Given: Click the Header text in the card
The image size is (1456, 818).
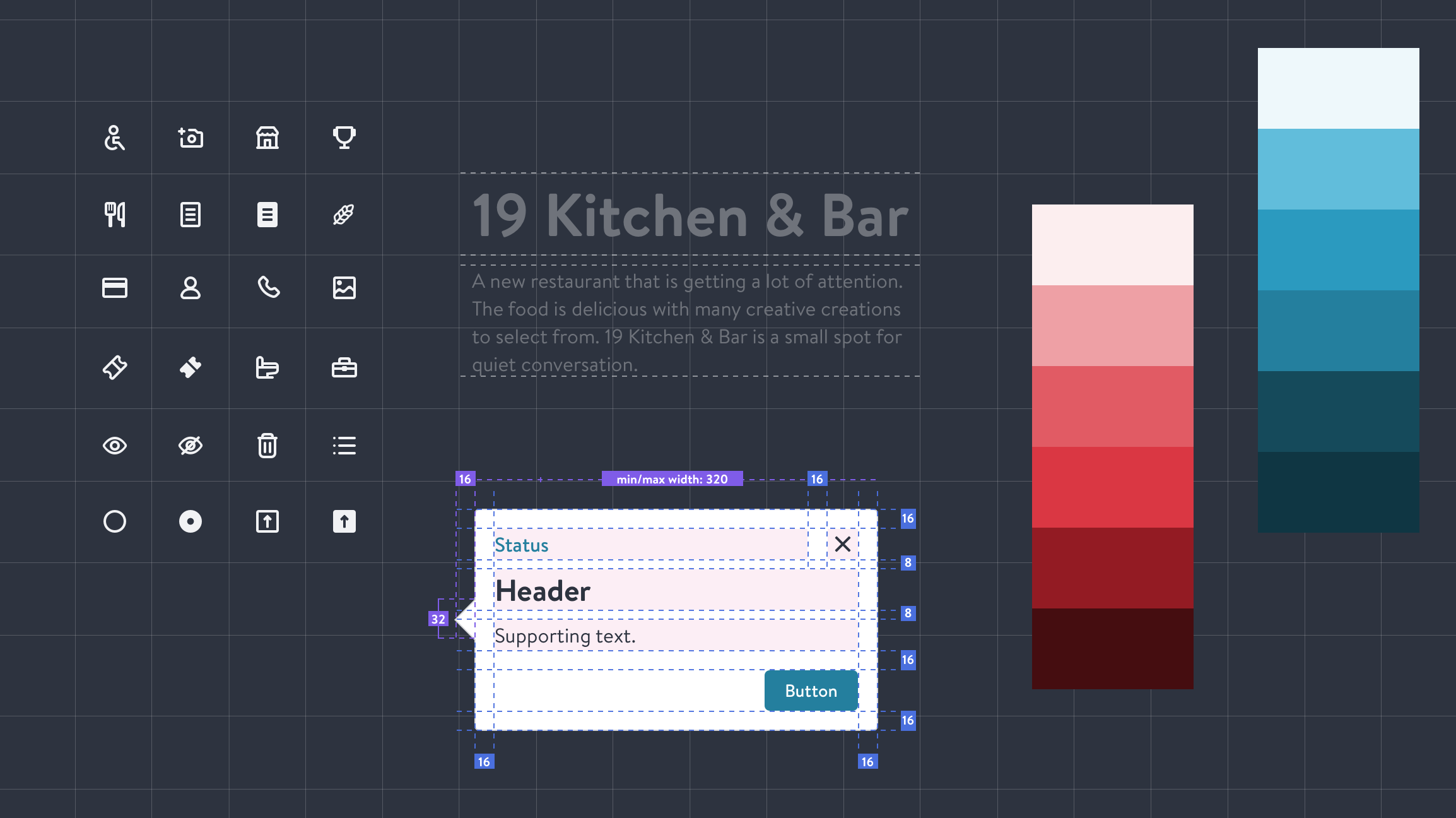Looking at the screenshot, I should coord(543,591).
